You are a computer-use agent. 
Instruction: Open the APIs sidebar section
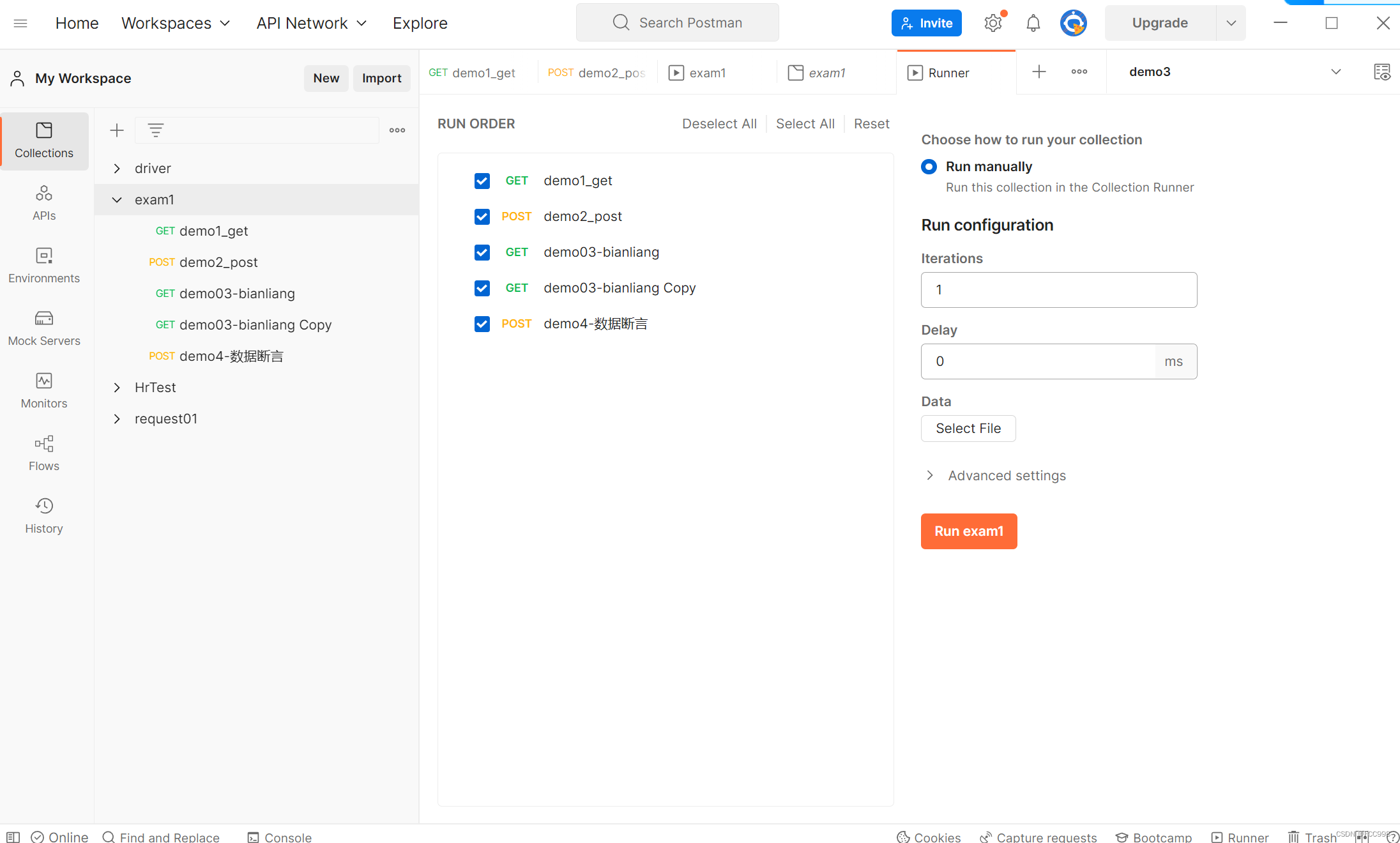coord(44,203)
